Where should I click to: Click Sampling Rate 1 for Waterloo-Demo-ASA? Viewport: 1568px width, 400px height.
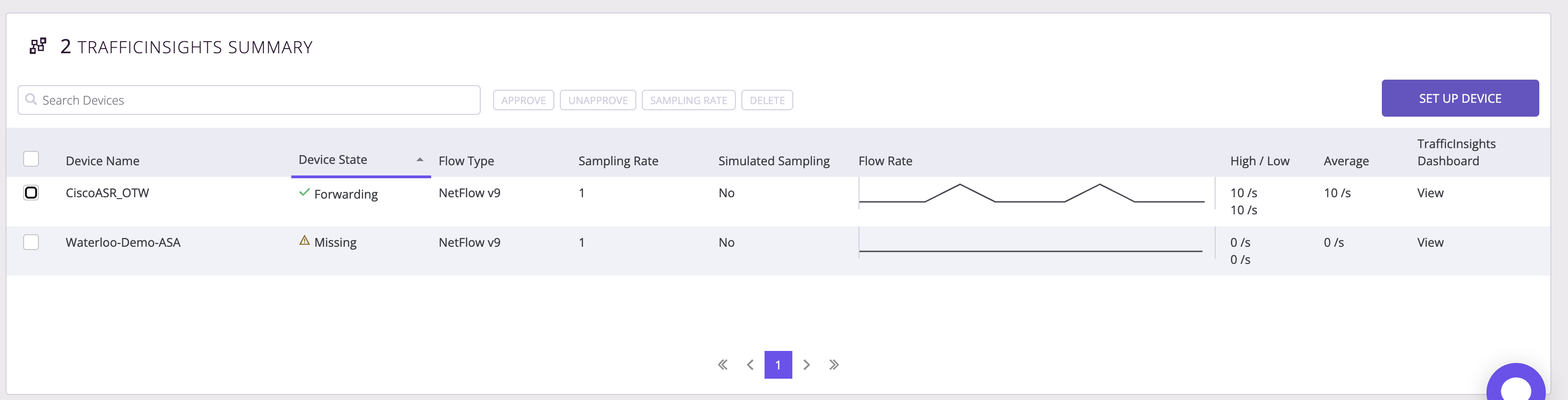pyautogui.click(x=581, y=242)
